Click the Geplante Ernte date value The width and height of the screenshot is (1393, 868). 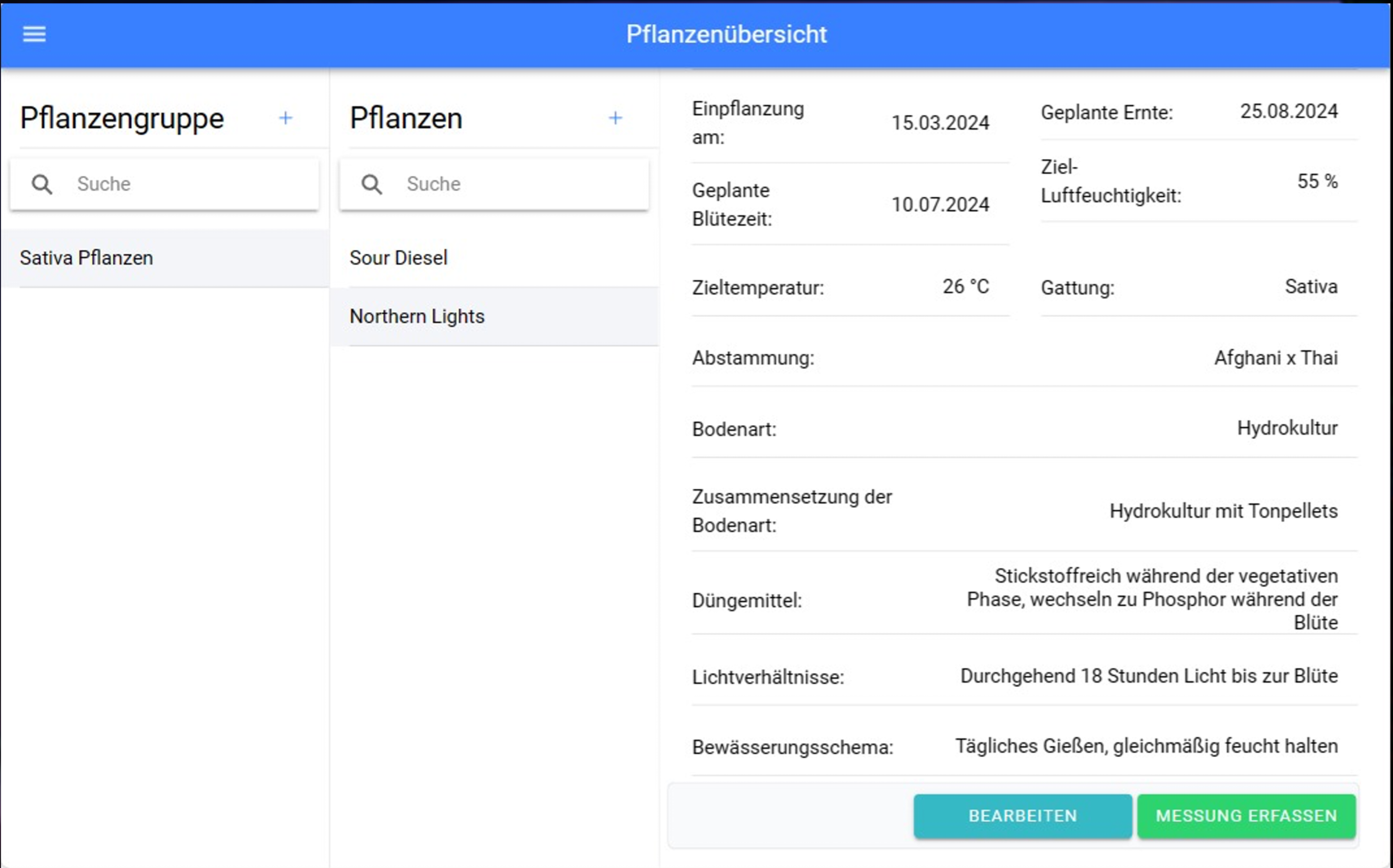point(1288,111)
